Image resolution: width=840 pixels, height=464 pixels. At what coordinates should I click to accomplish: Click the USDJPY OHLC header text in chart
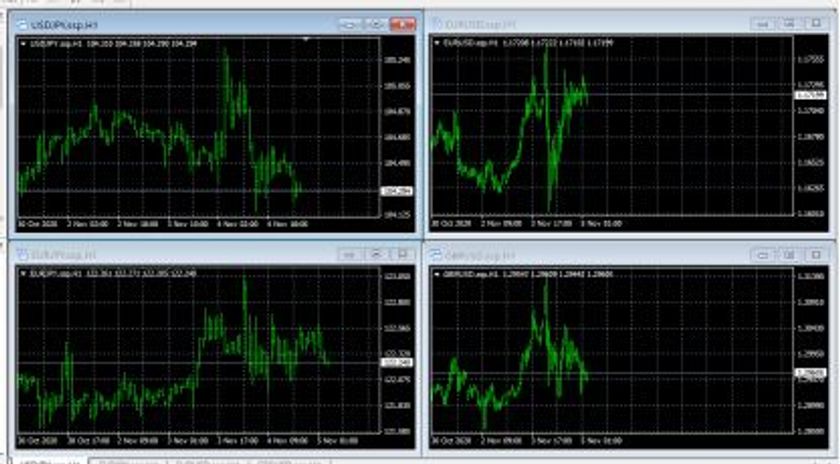click(114, 44)
